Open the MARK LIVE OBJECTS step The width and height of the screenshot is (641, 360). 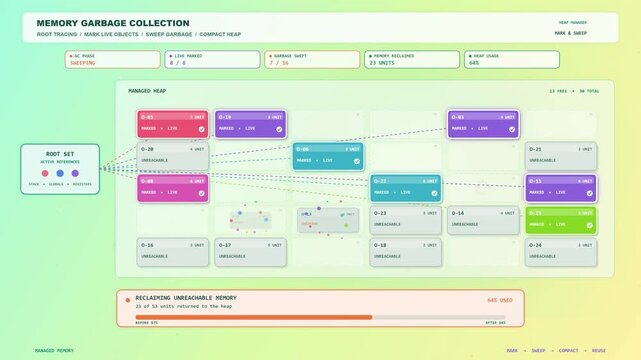tap(111, 34)
